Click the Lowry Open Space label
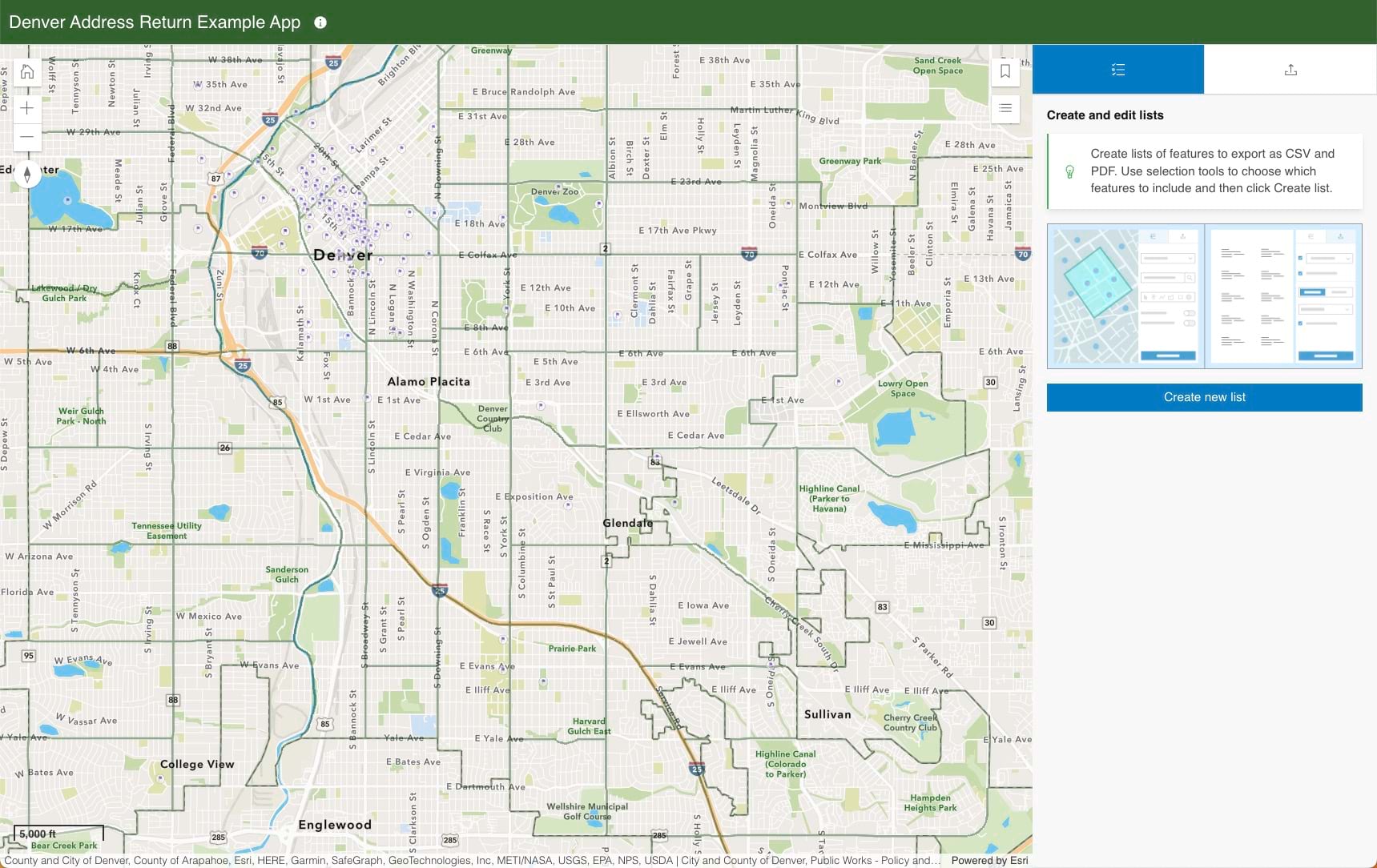This screenshot has height=868, width=1377. (904, 388)
